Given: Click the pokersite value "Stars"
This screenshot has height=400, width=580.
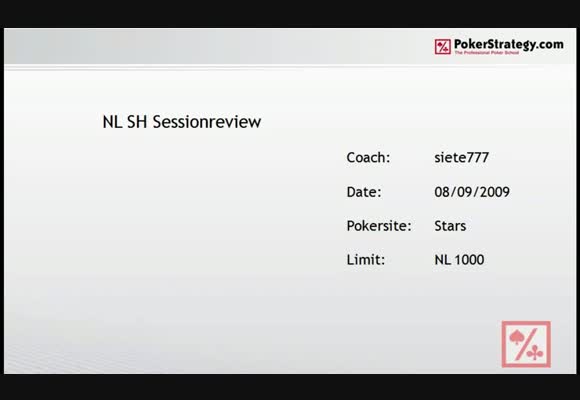Looking at the screenshot, I should (x=450, y=226).
